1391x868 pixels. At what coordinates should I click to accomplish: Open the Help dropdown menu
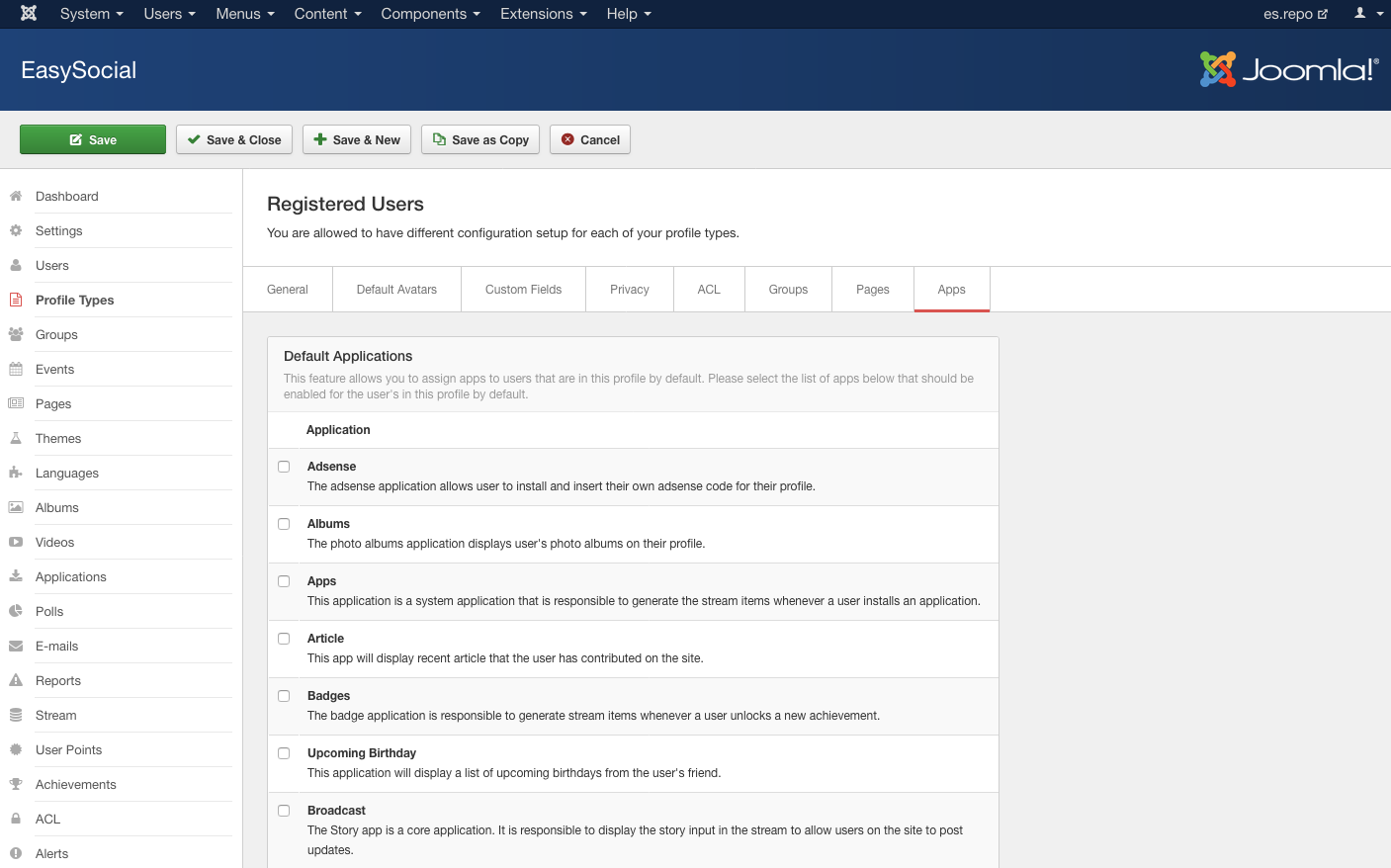click(629, 14)
